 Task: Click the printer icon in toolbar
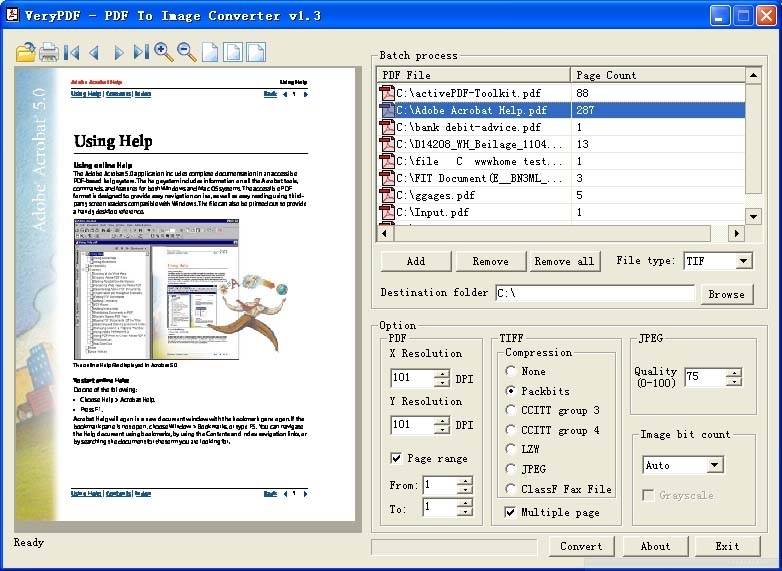48,52
